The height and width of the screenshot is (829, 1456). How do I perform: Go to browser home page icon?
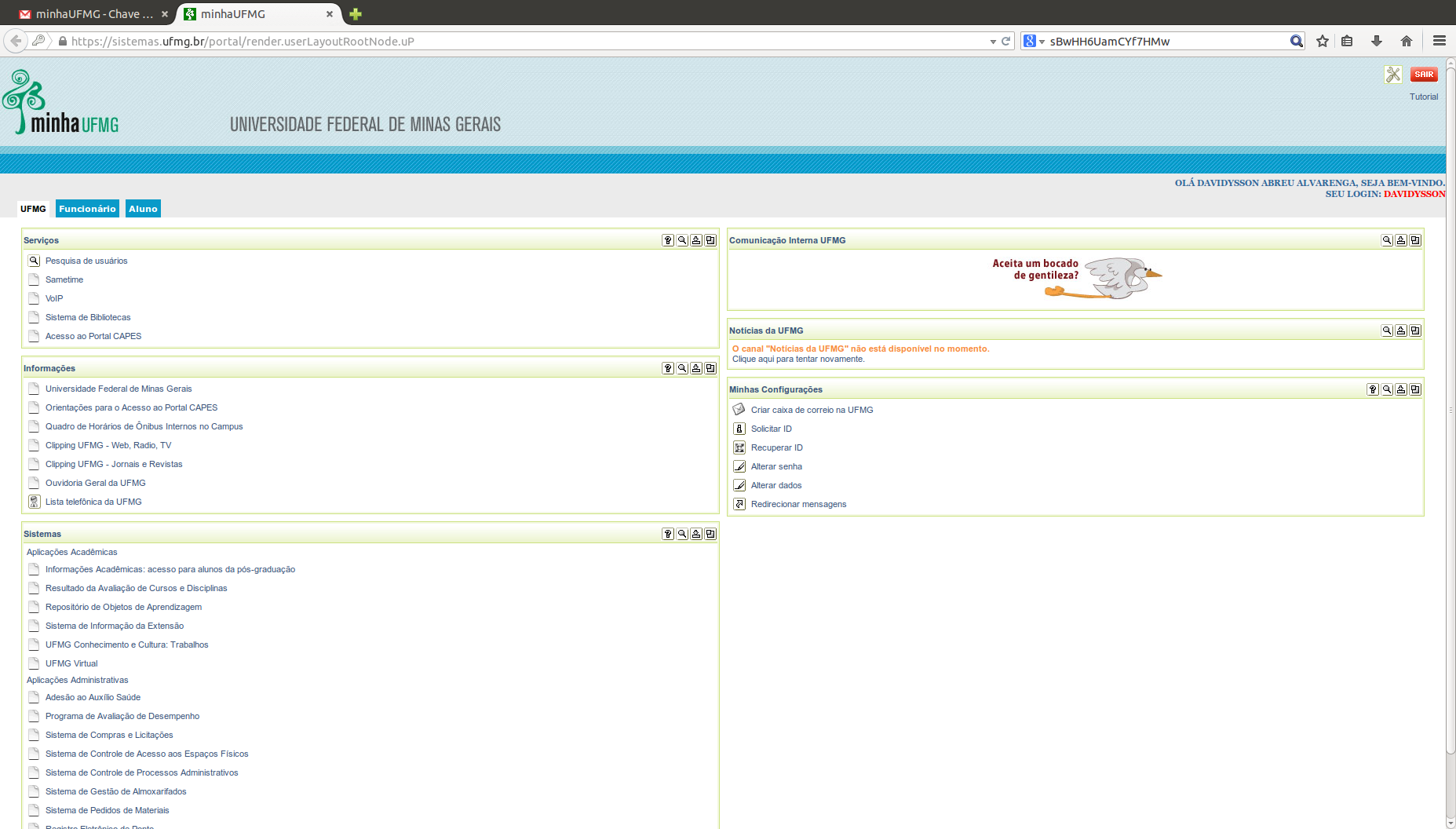pos(1407,41)
